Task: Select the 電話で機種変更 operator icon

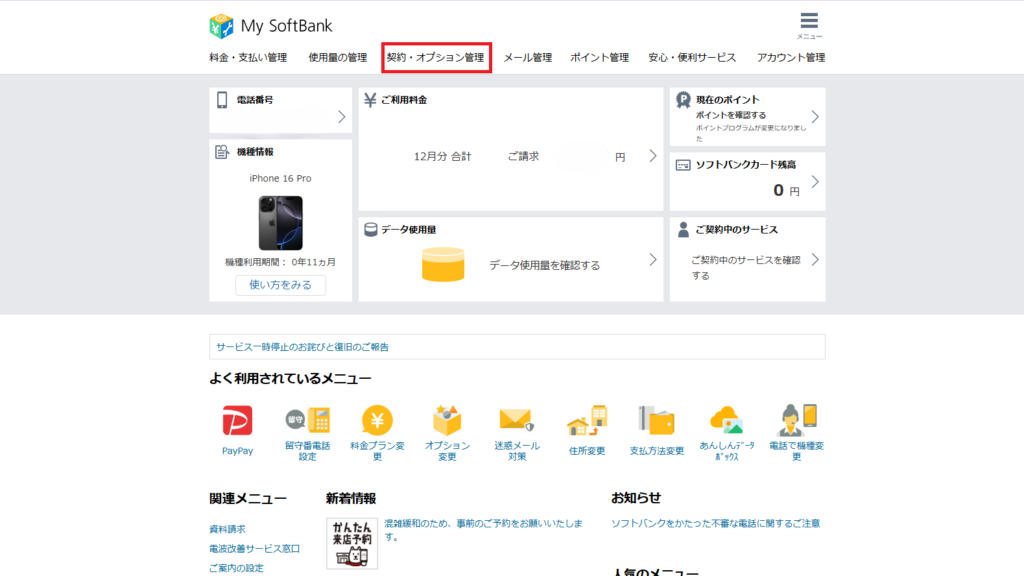Action: pyautogui.click(x=796, y=420)
